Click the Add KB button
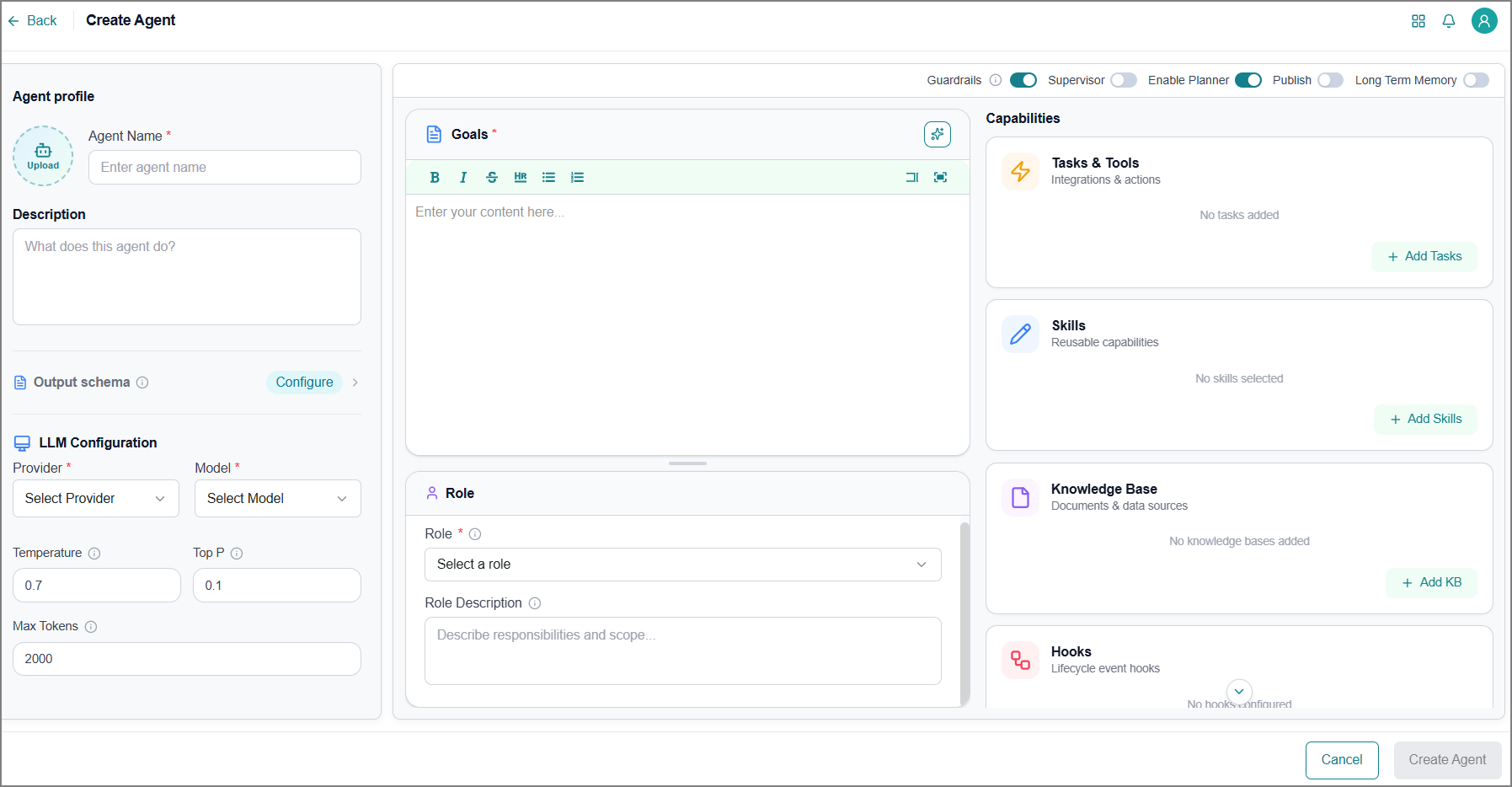This screenshot has height=787, width=1512. point(1431,582)
